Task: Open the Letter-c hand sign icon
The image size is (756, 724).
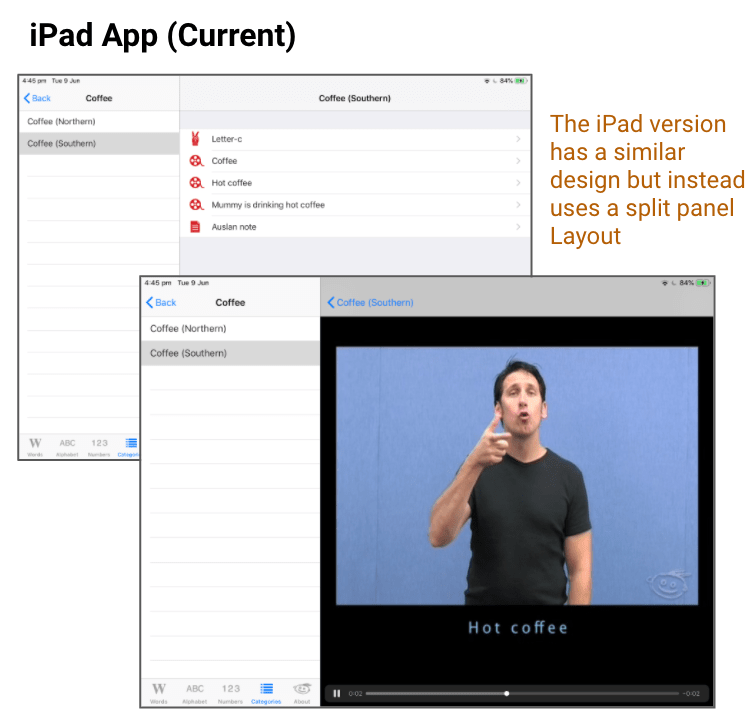Action: click(195, 139)
